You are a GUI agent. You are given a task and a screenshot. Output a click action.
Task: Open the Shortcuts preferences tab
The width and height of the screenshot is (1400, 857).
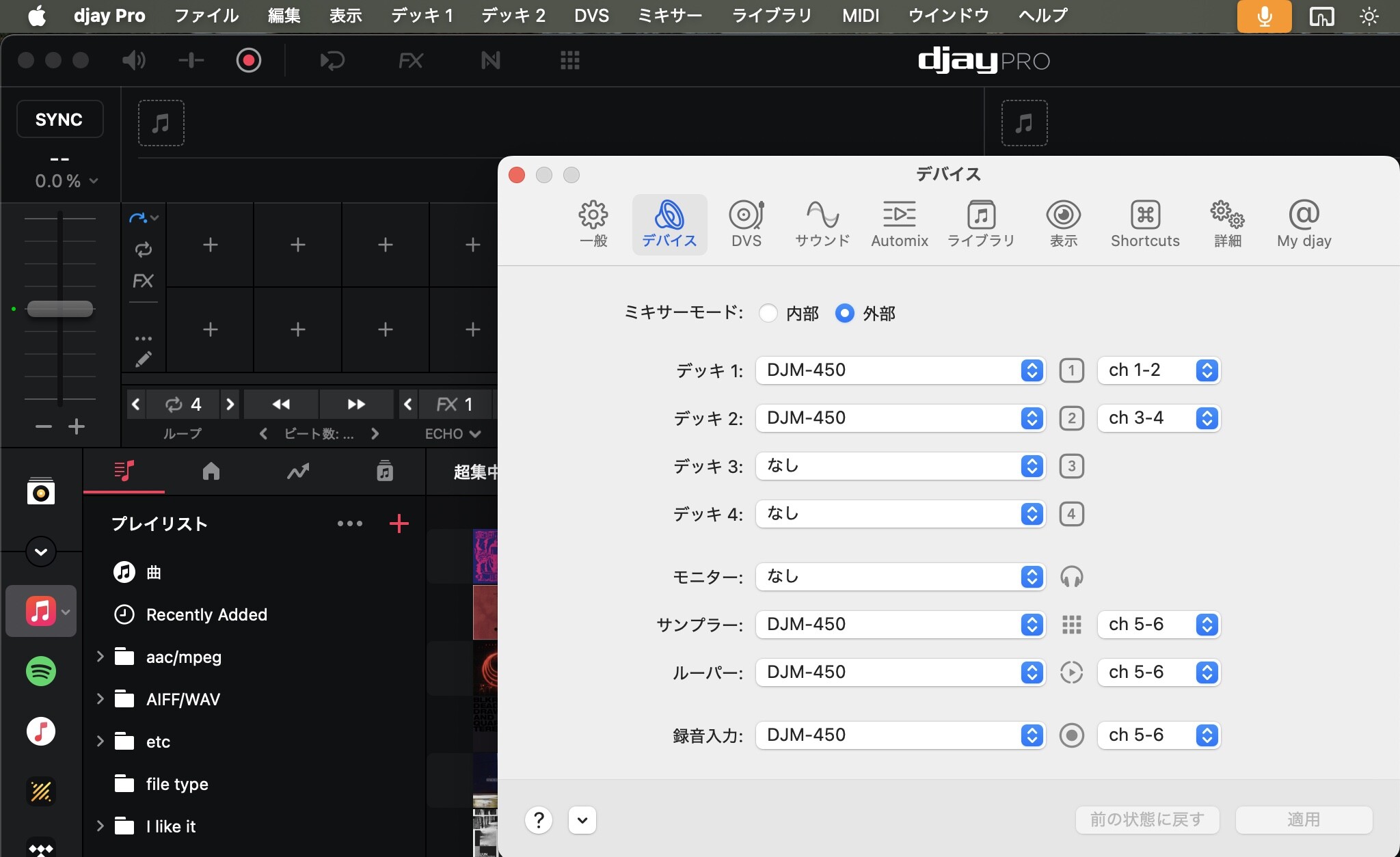(1145, 224)
